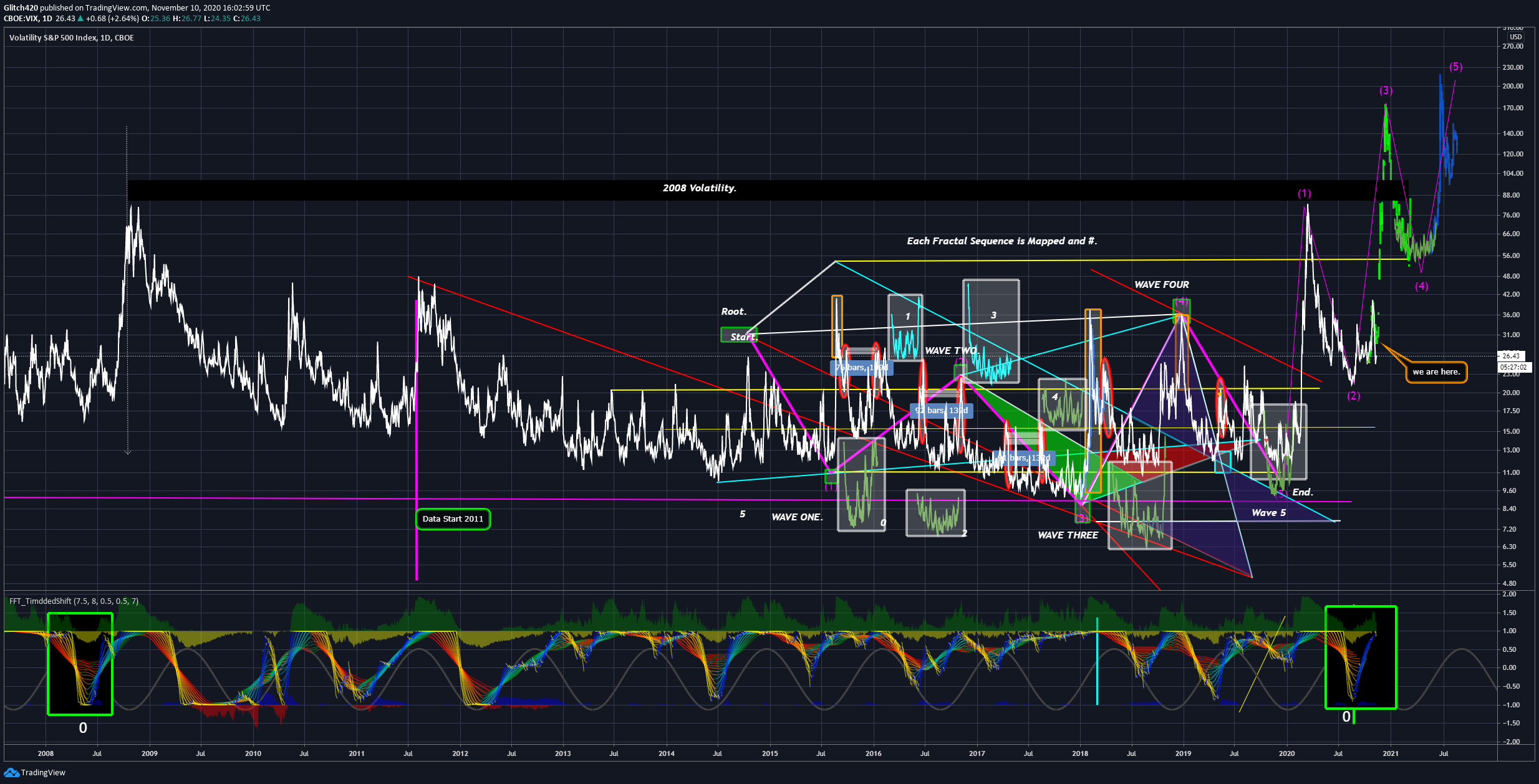Select the '92 bars, 133d' measurement label
Viewport: 1539px width, 784px height.
point(941,411)
